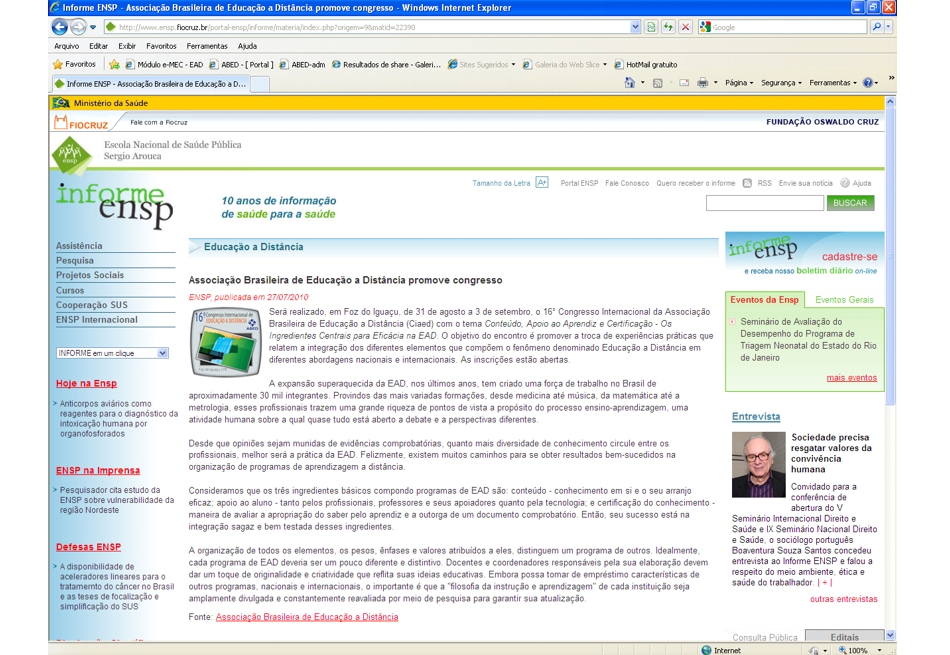
Task: Click the RSS feeds toolbar icon
Action: (657, 83)
